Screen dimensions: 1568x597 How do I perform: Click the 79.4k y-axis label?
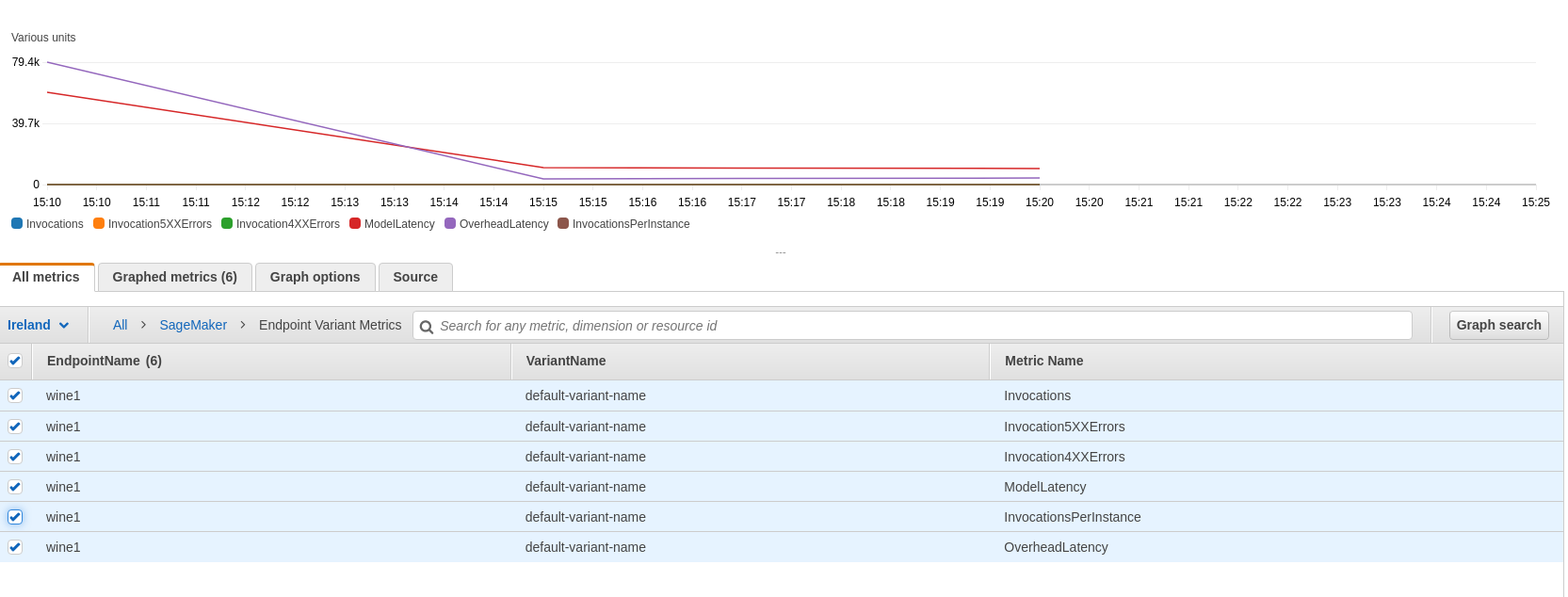(x=25, y=62)
